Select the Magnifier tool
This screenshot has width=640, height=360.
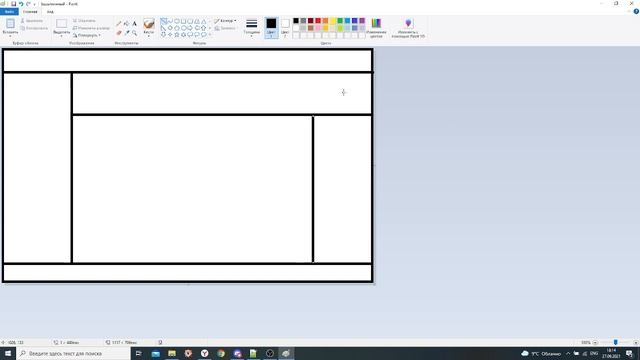coord(134,33)
